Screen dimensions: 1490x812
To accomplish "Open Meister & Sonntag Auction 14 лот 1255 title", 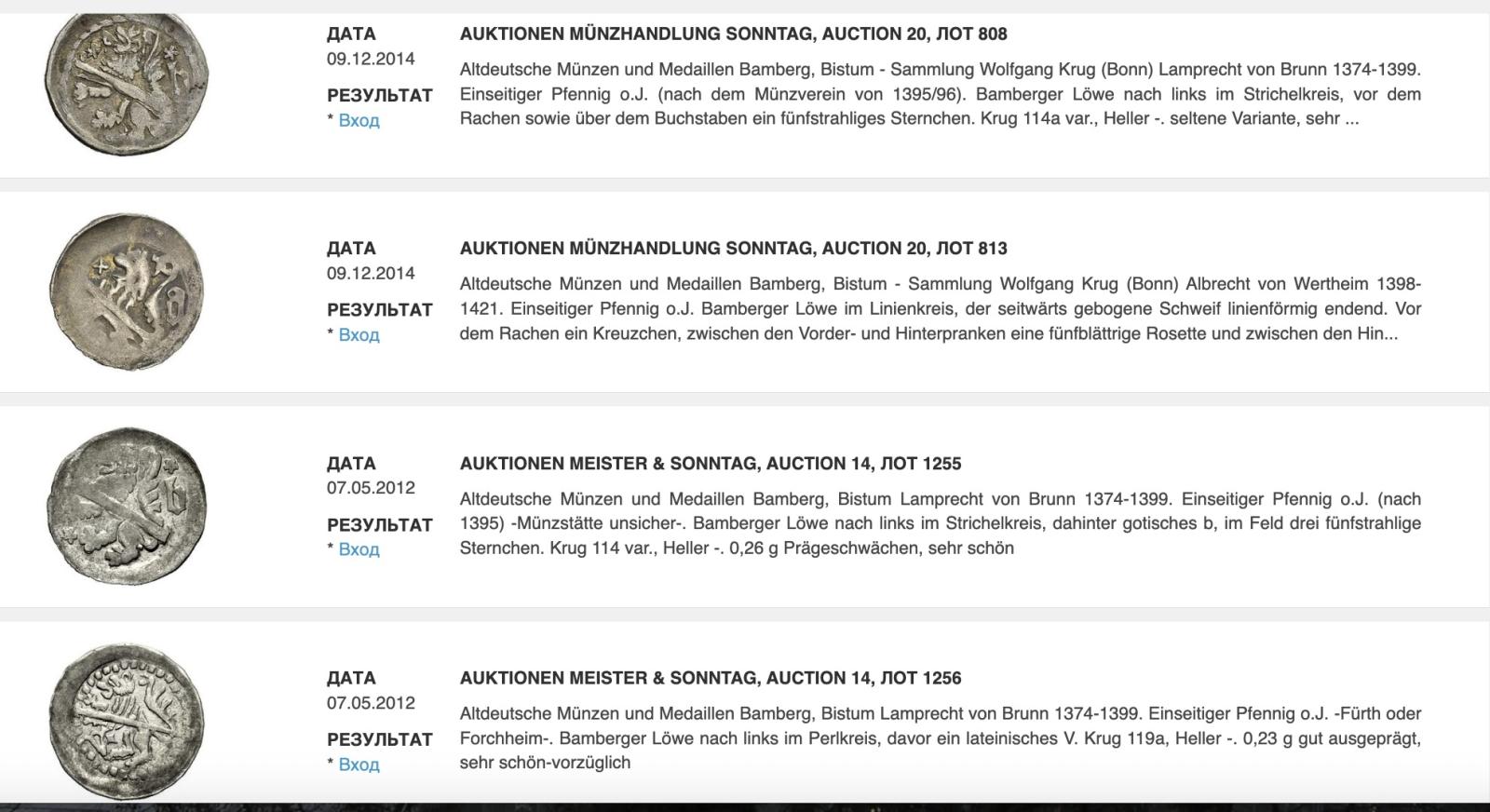I will click(x=711, y=464).
